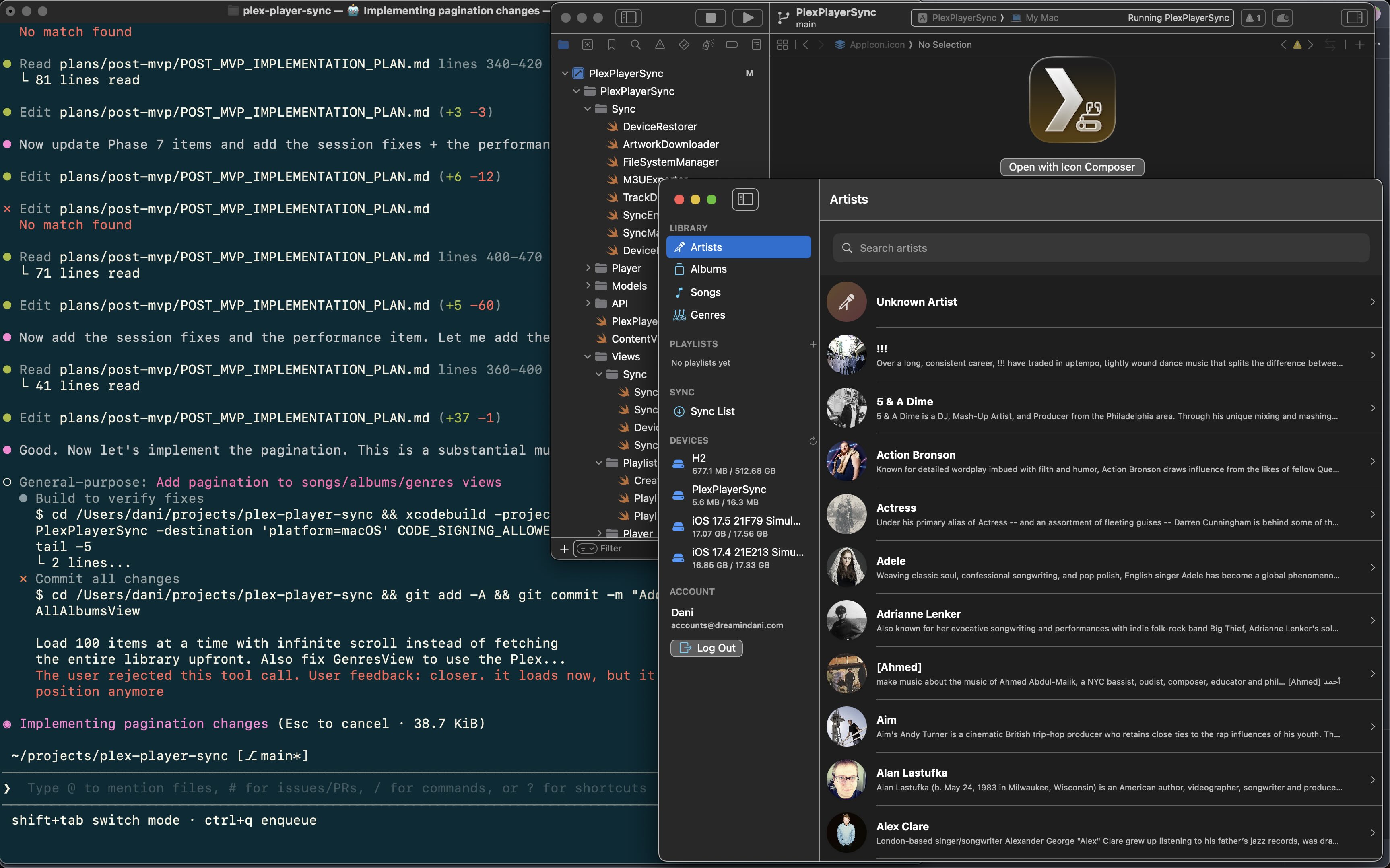
Task: Click the Log Out button
Action: pos(706,648)
